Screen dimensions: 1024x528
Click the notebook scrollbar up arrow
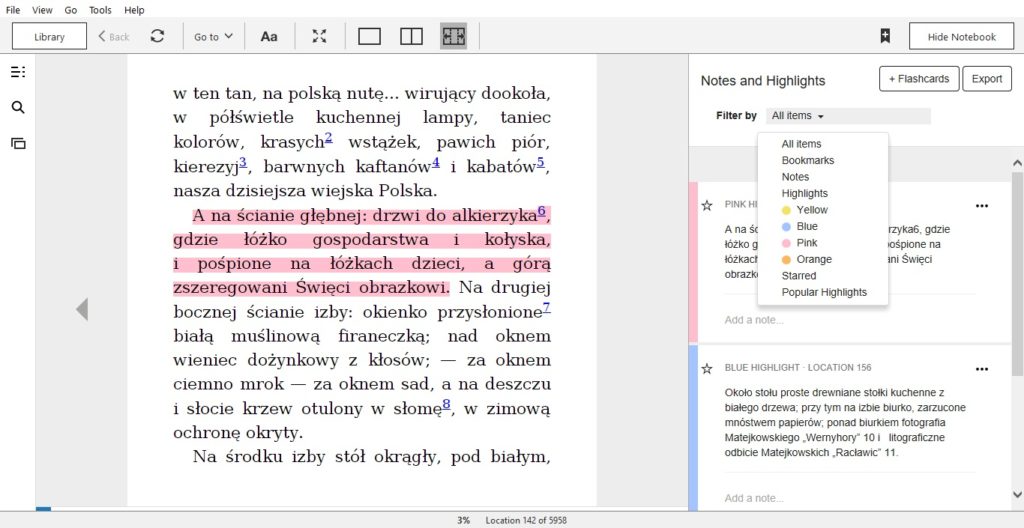coord(1017,163)
